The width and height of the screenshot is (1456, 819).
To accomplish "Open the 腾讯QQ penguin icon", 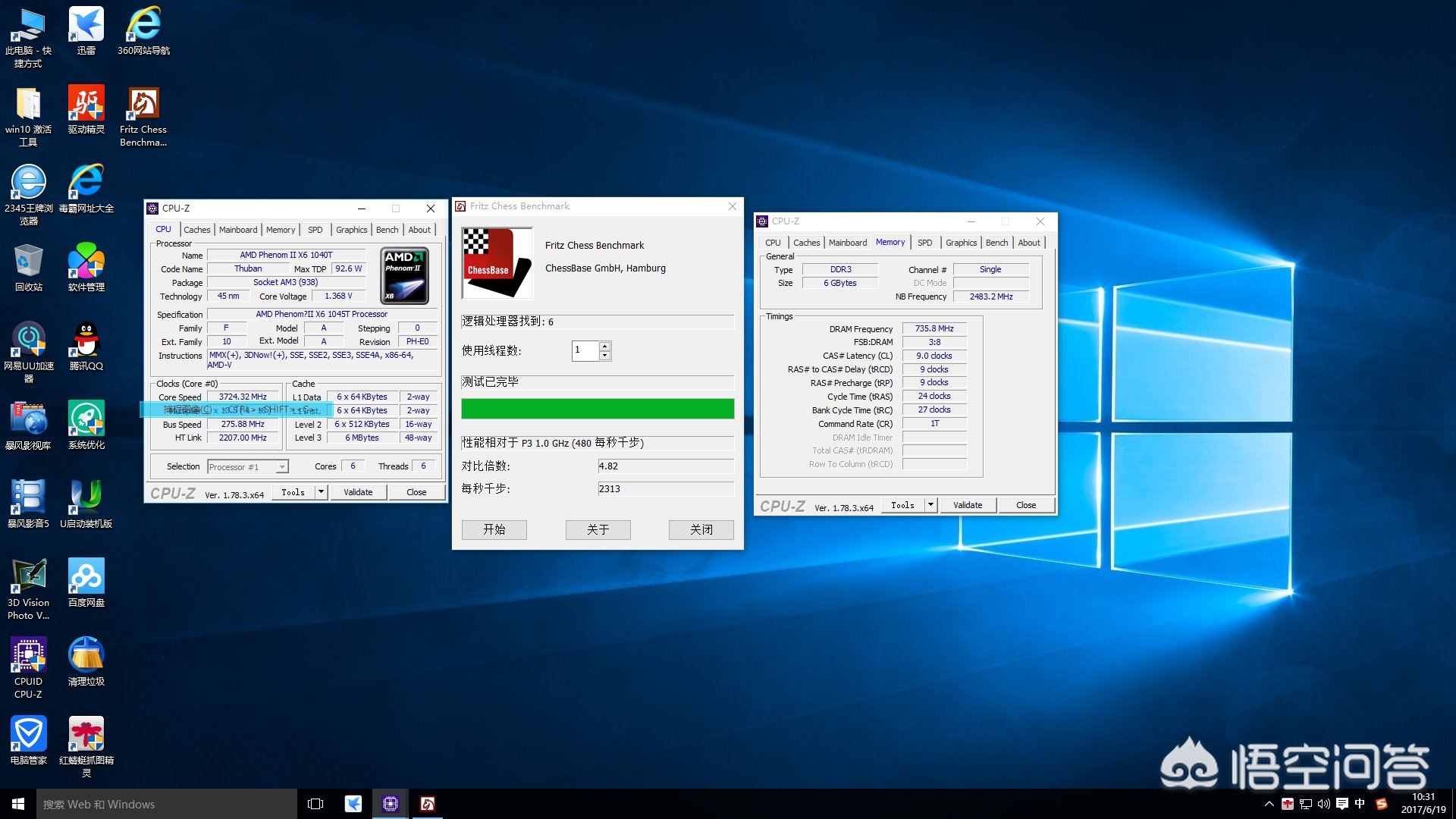I will (86, 346).
